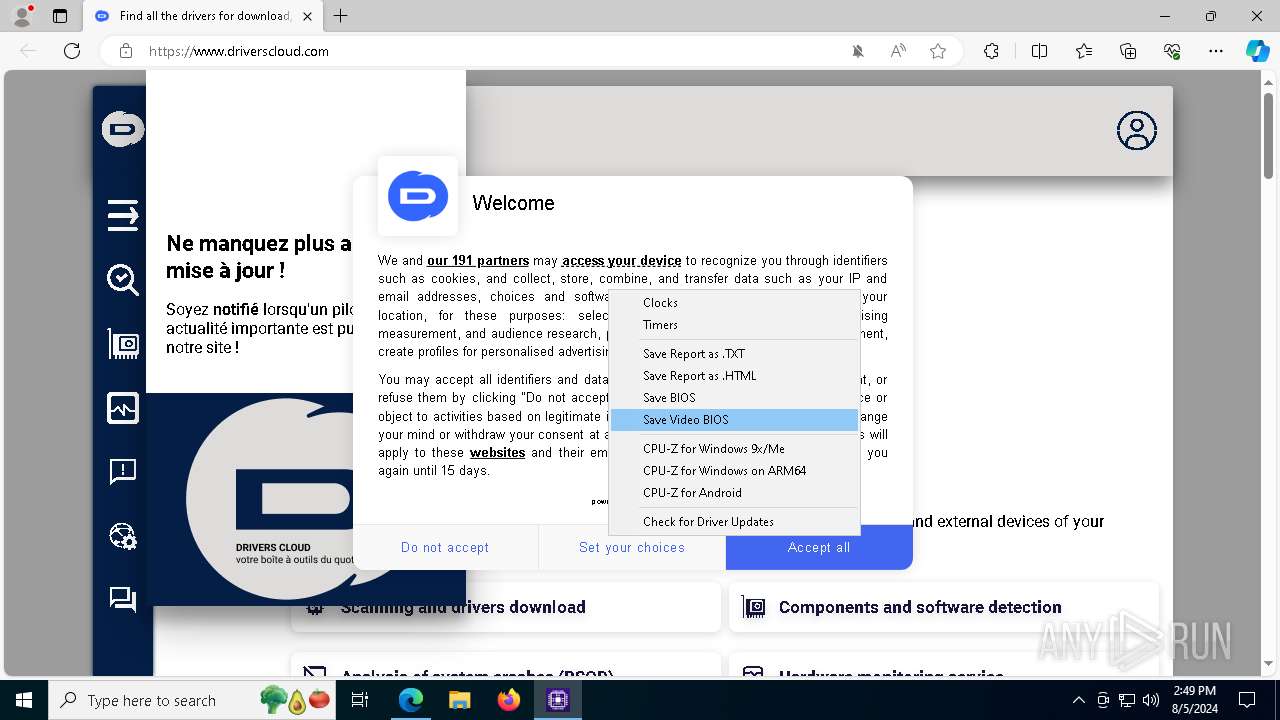Open the access your device link
Image resolution: width=1280 pixels, height=720 pixels.
[621, 261]
